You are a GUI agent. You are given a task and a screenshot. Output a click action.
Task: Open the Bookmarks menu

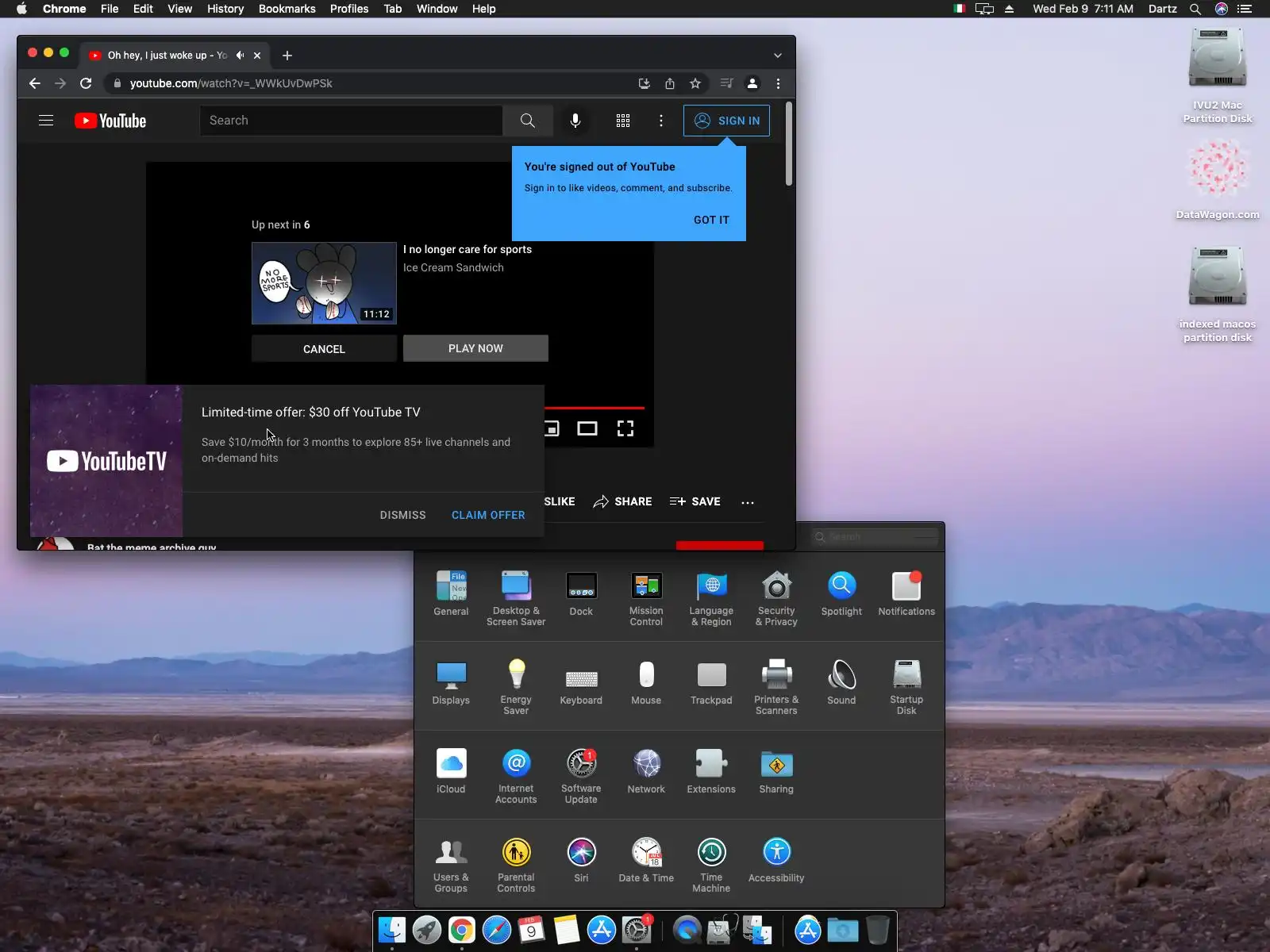[x=287, y=9]
